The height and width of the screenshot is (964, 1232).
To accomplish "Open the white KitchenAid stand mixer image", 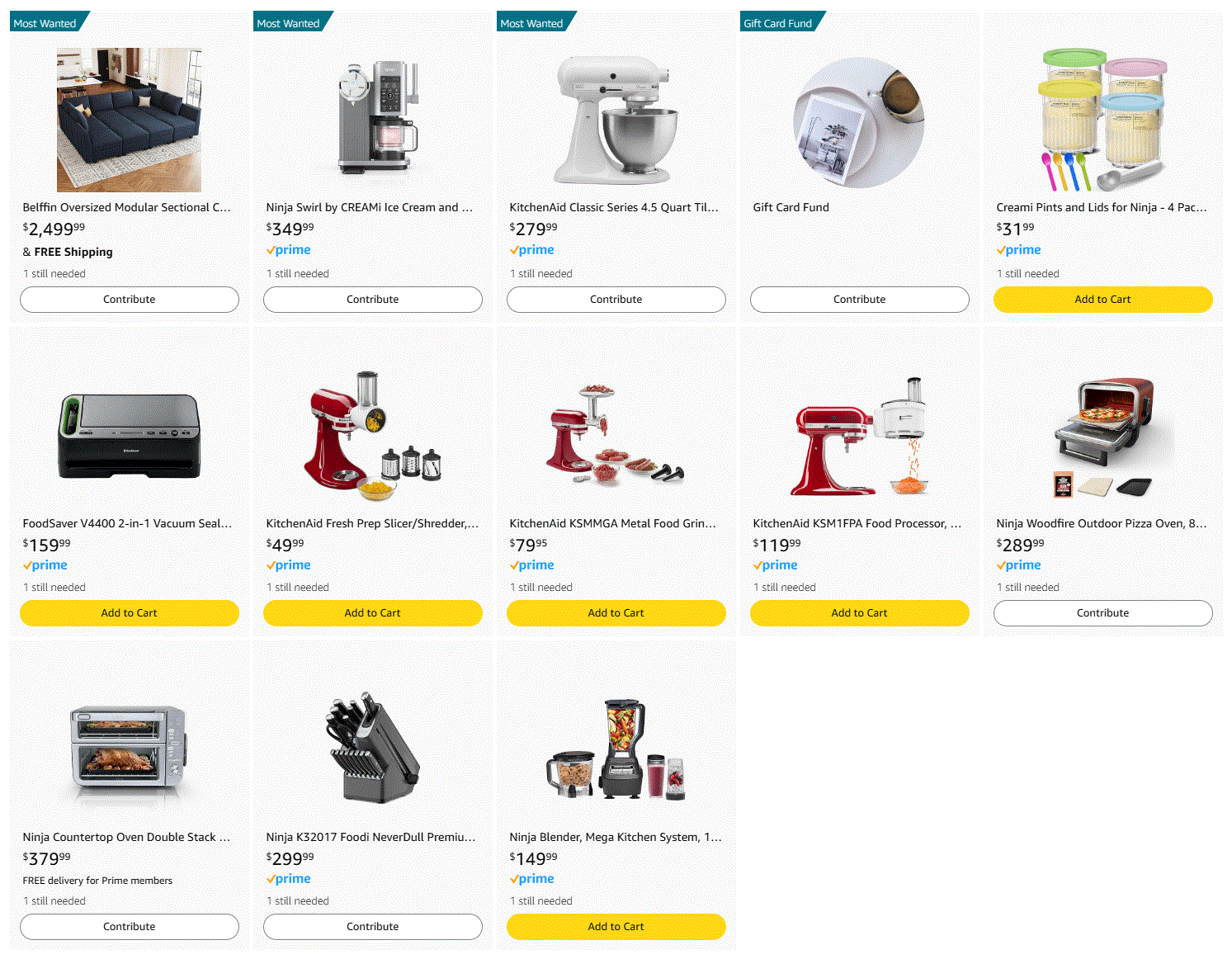I will (616, 120).
